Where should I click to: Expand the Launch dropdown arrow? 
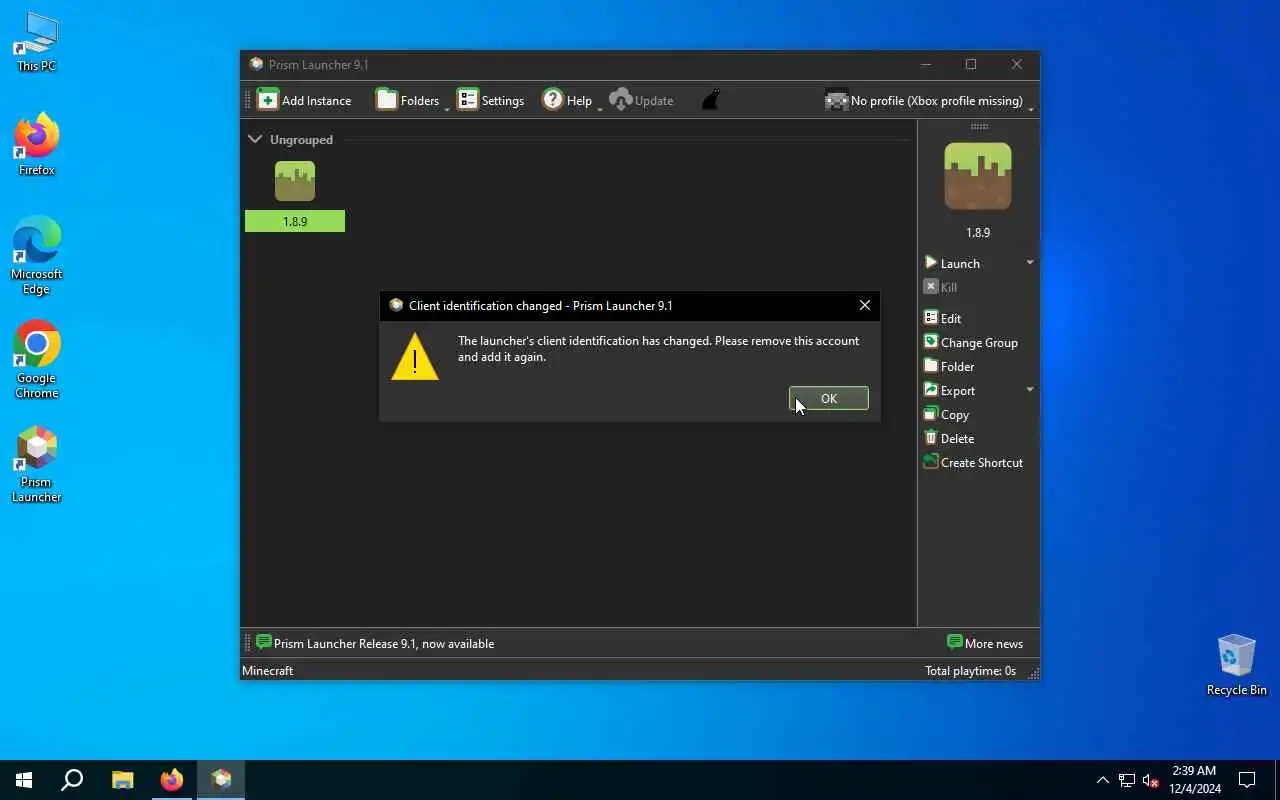coord(1030,263)
